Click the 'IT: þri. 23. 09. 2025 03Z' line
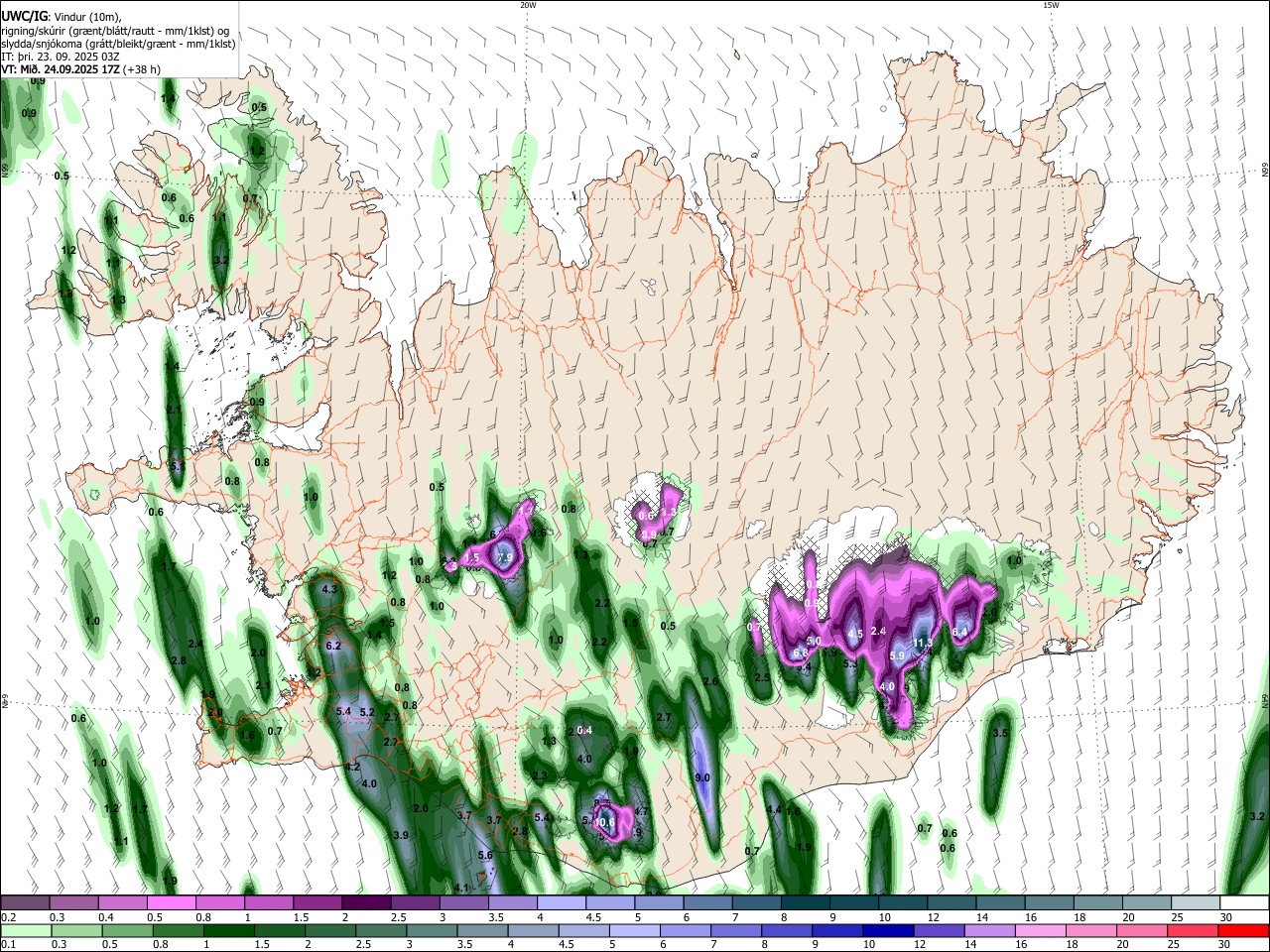1270x952 pixels. tap(61, 57)
